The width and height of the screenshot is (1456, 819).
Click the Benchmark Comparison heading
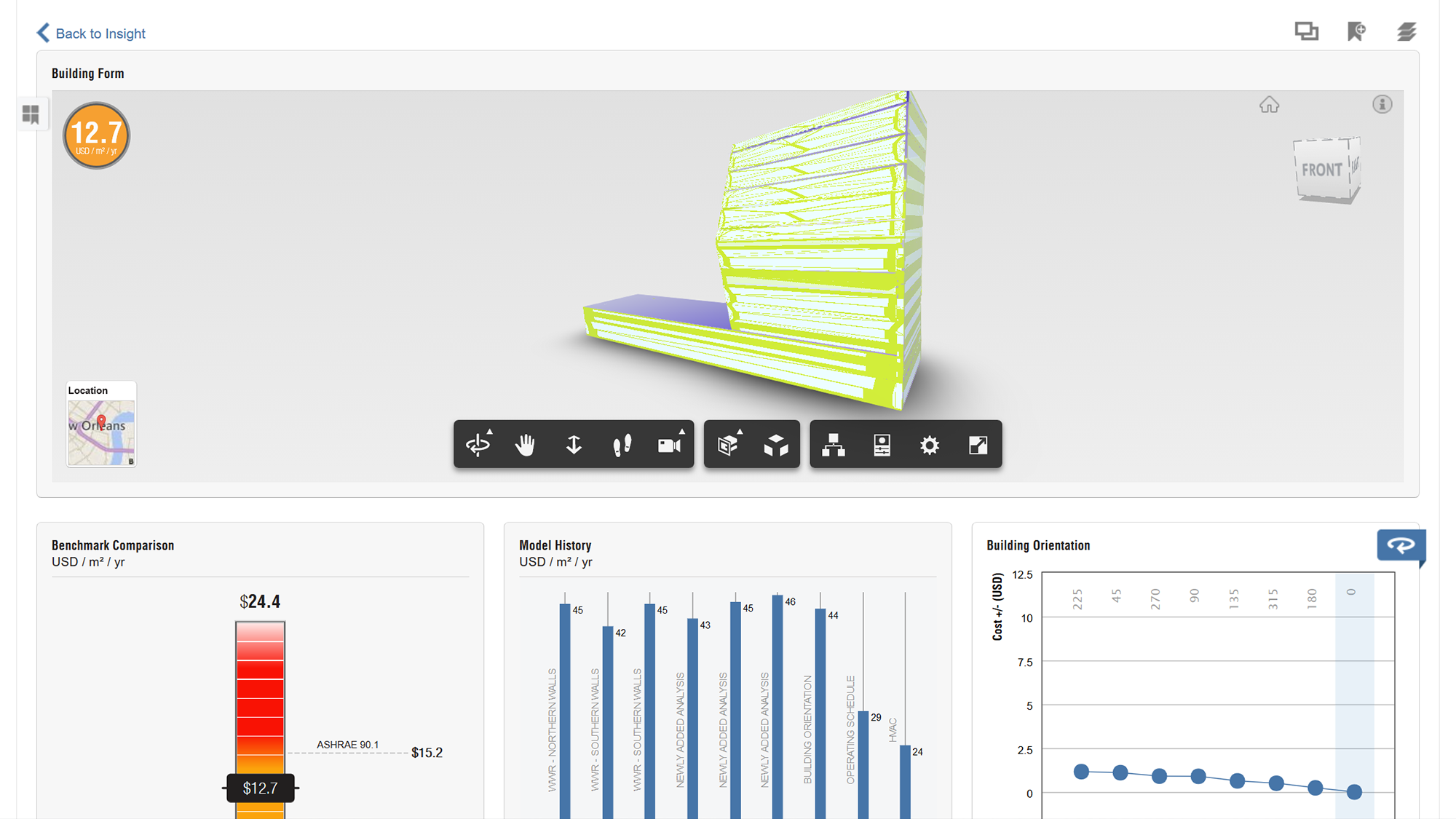(x=113, y=545)
